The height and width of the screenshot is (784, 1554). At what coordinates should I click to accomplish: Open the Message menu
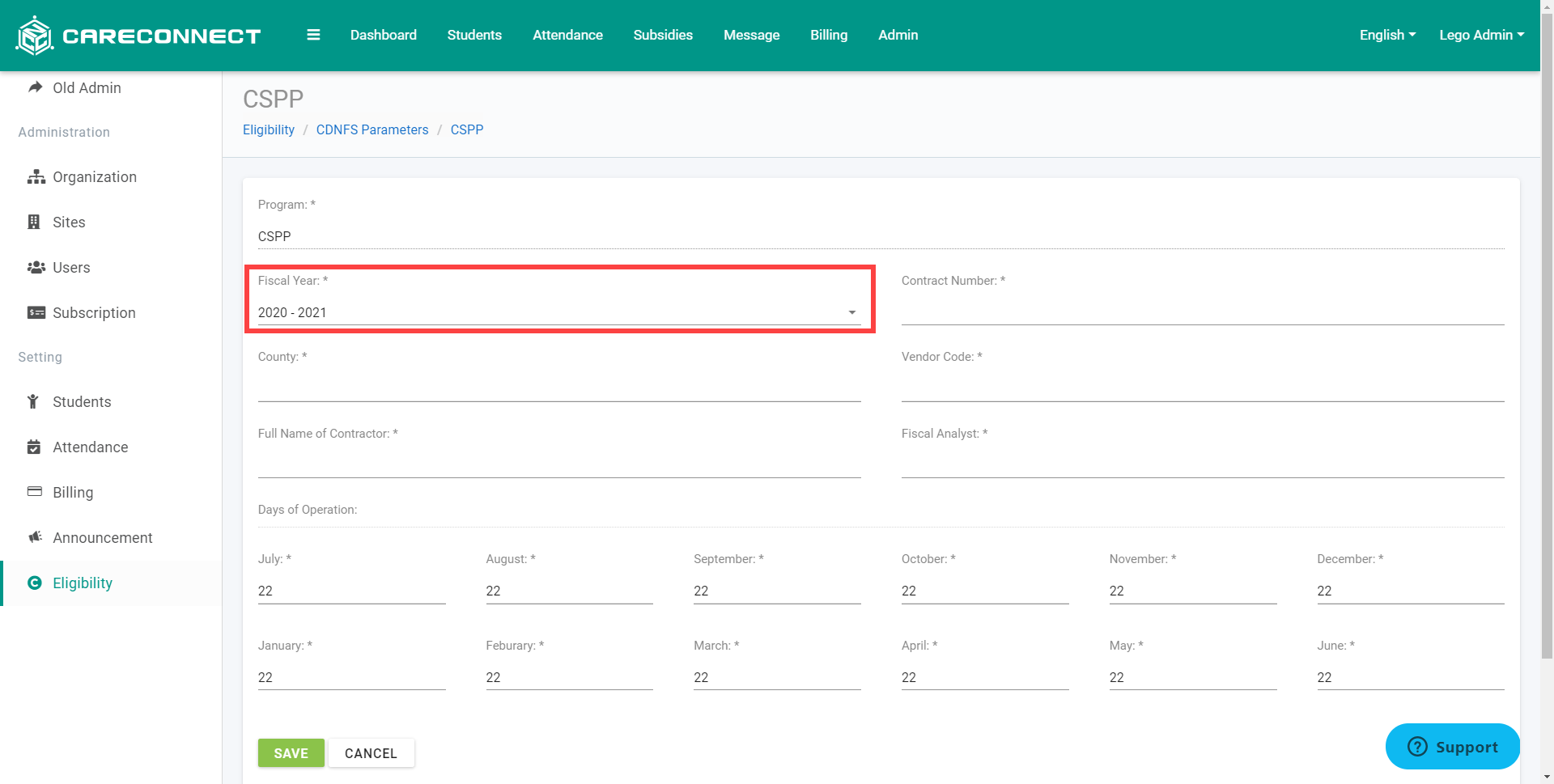(x=752, y=35)
